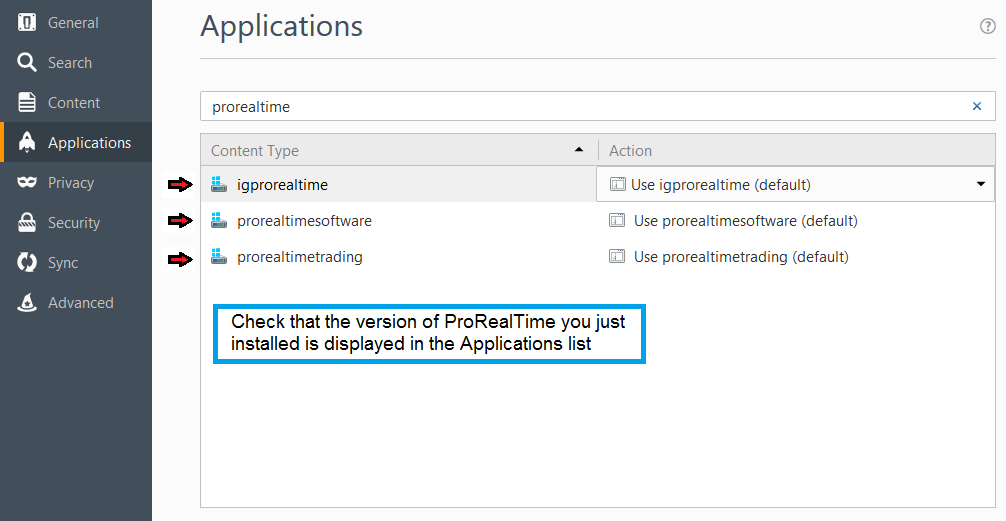Click the Content document icon in sidebar
This screenshot has width=1006, height=521.
[x=27, y=102]
